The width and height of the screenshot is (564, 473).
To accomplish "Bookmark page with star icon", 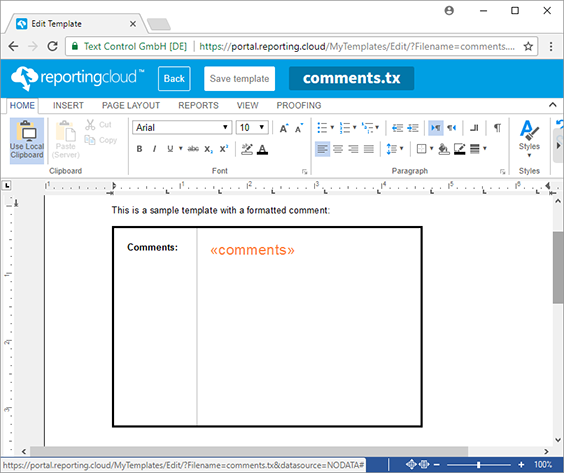I will (528, 46).
